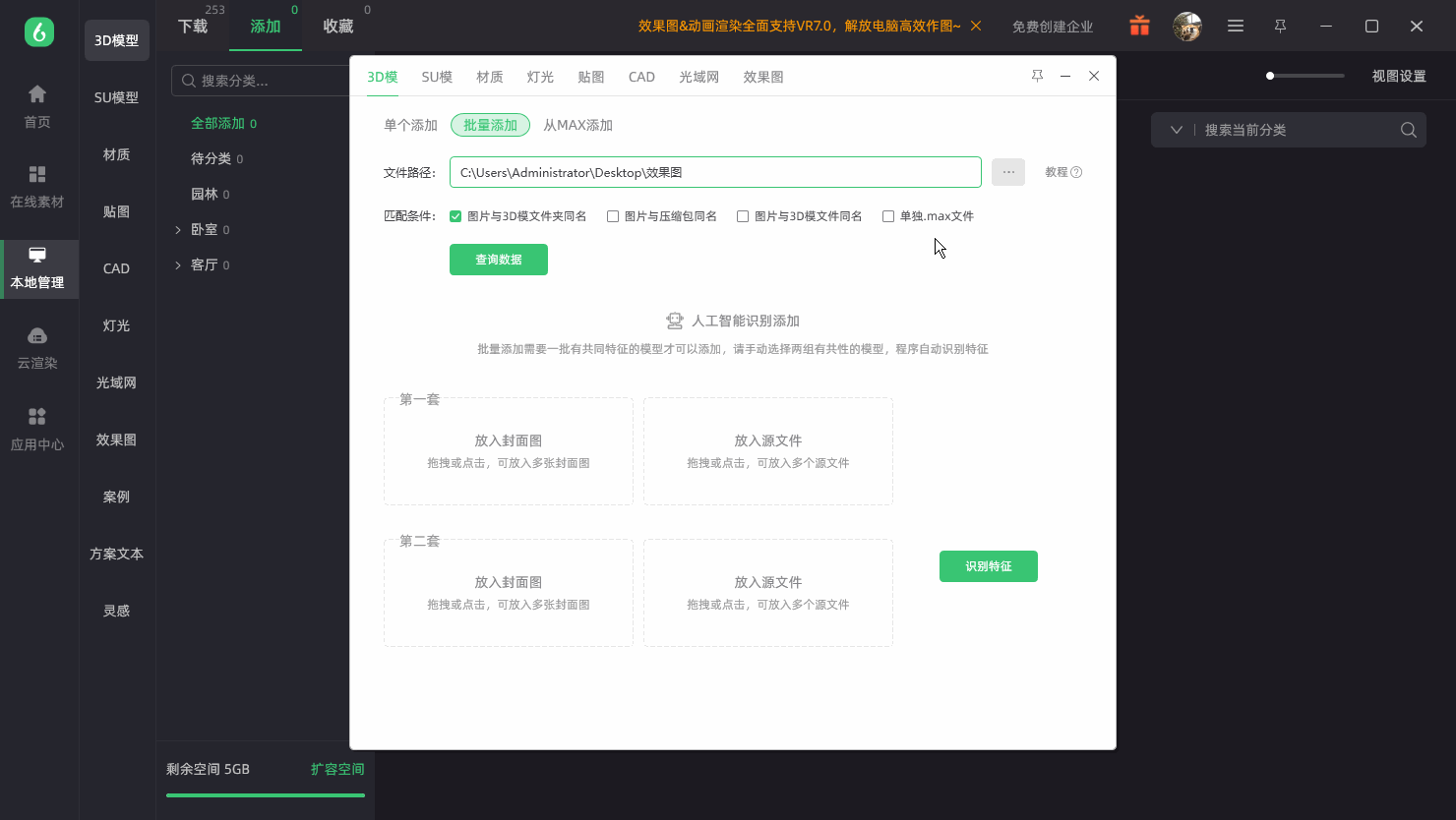This screenshot has height=820, width=1456.
Task: Check 图片与3D模文件夹同名 checkbox
Action: pyautogui.click(x=455, y=216)
